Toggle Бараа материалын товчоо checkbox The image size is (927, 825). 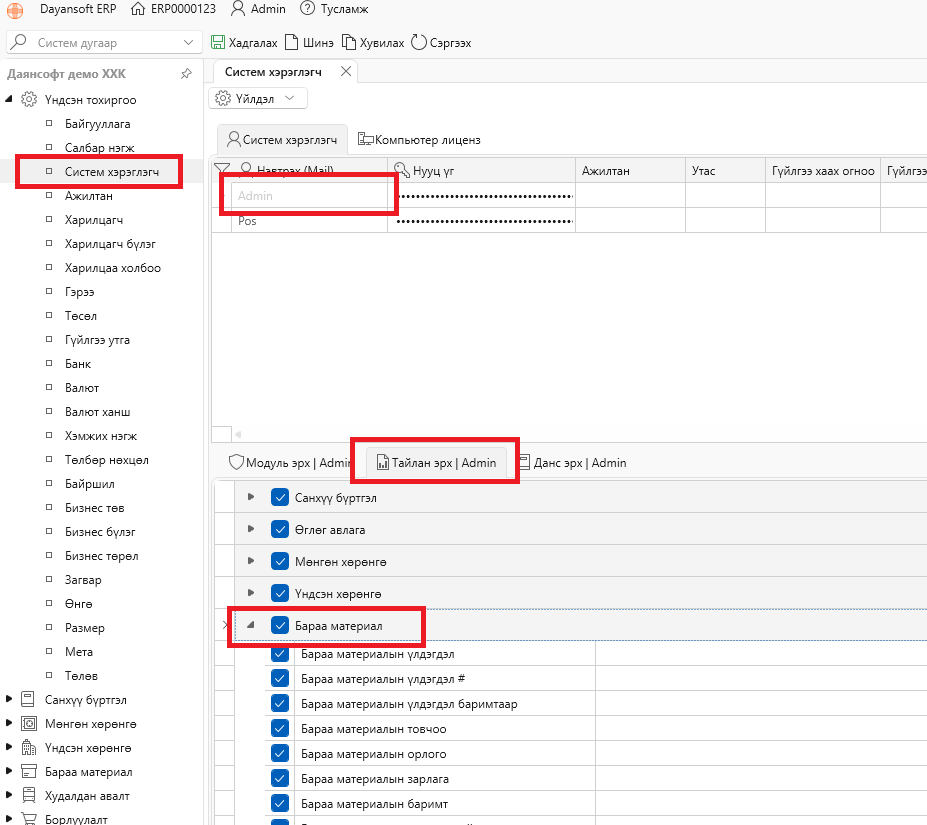click(x=280, y=729)
